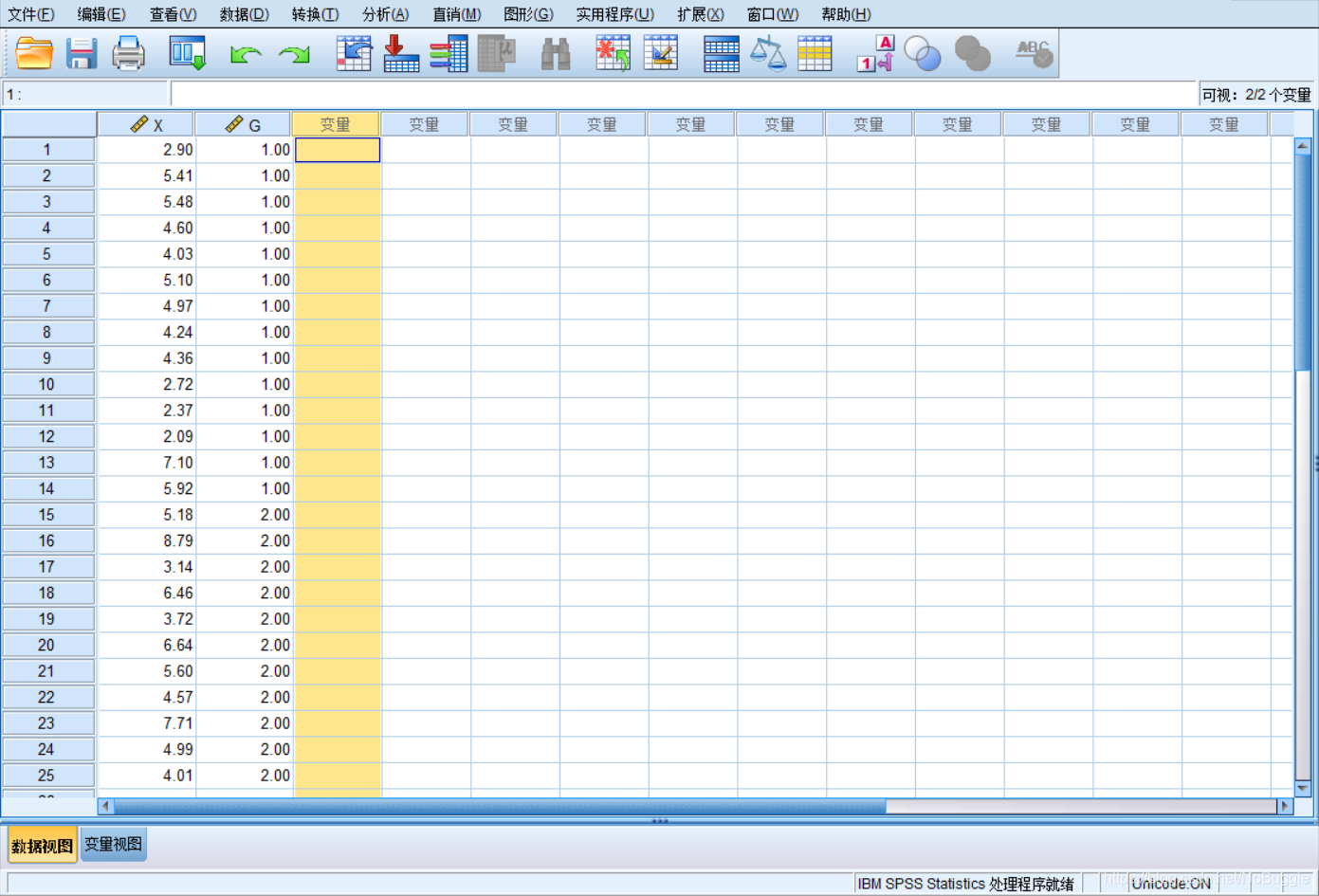Open the 帮助(H) menu
Screen dimensions: 1319x896
click(847, 14)
